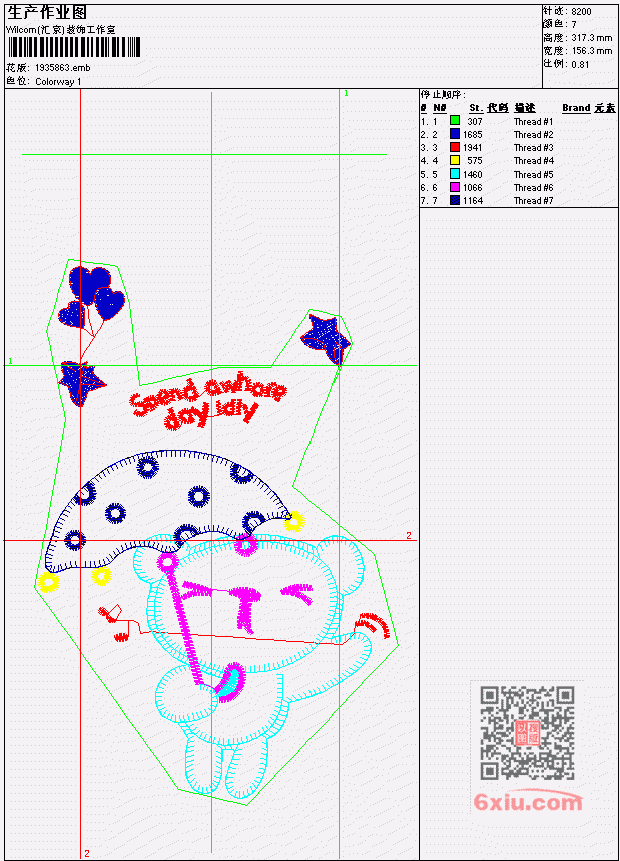Image resolution: width=620 pixels, height=861 pixels.
Task: Select the 'Thread #4' description text
Action: (533, 161)
